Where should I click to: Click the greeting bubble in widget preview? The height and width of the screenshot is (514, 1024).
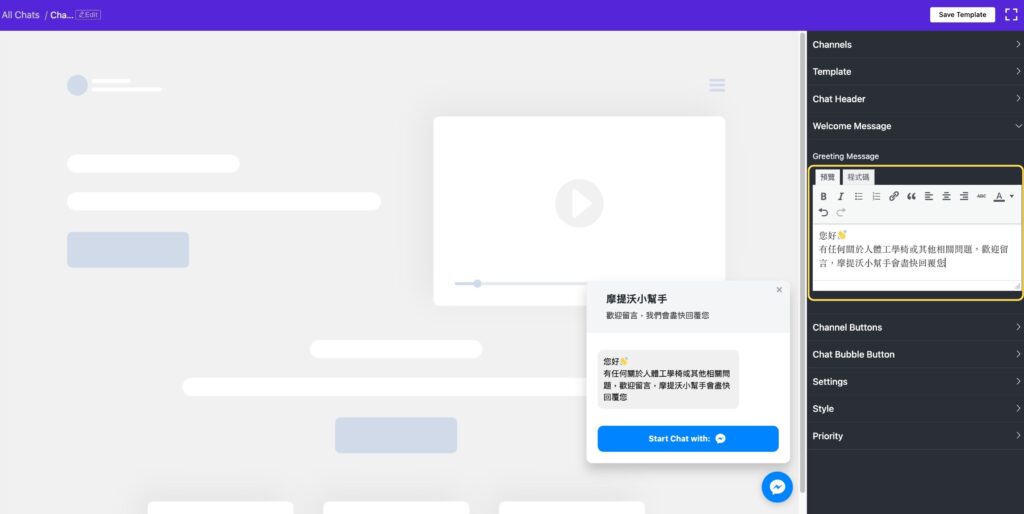(x=668, y=379)
